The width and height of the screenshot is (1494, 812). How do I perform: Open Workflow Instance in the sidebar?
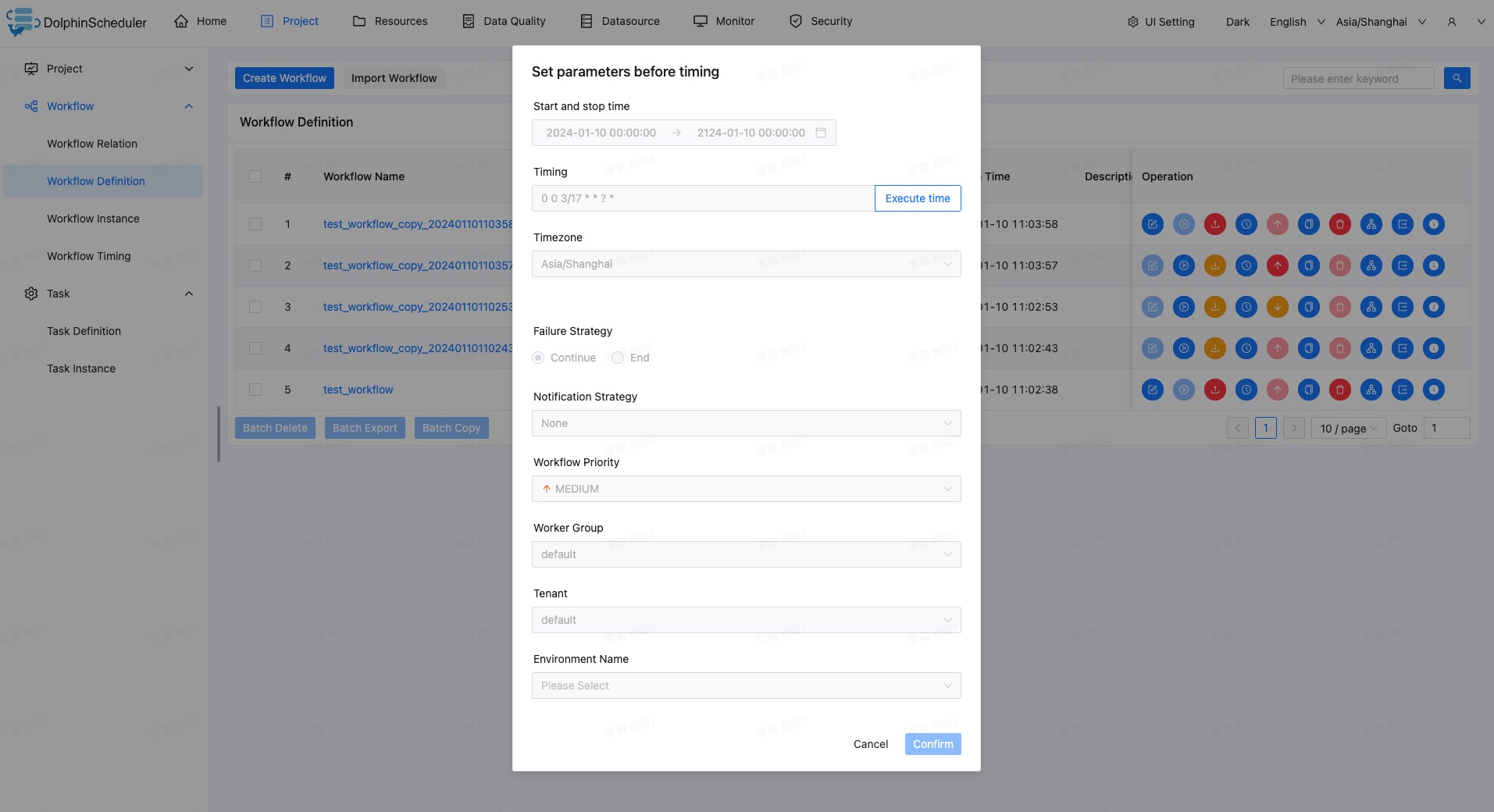pyautogui.click(x=93, y=219)
